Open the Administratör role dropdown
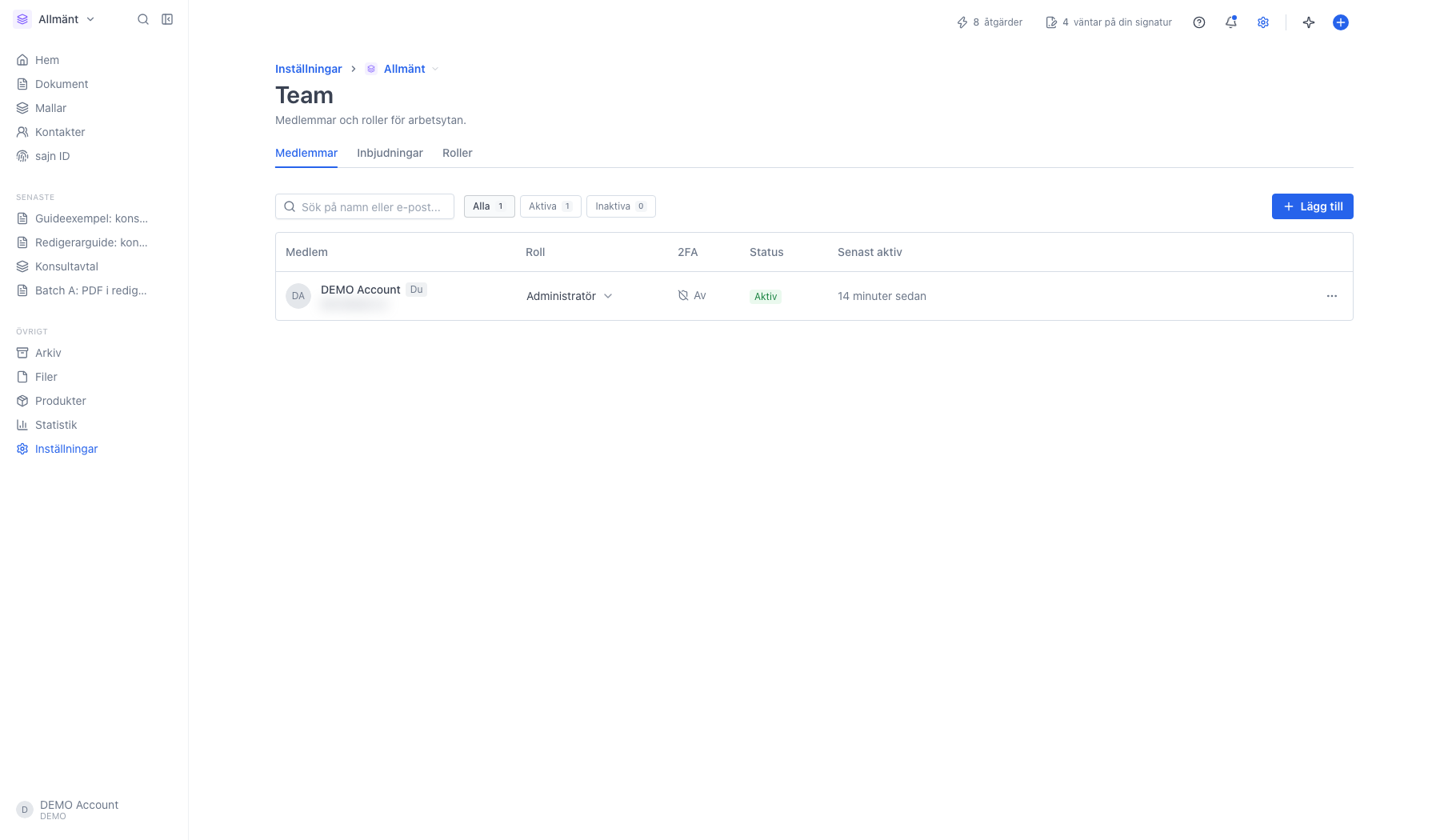The width and height of the screenshot is (1440, 840). pyautogui.click(x=570, y=296)
